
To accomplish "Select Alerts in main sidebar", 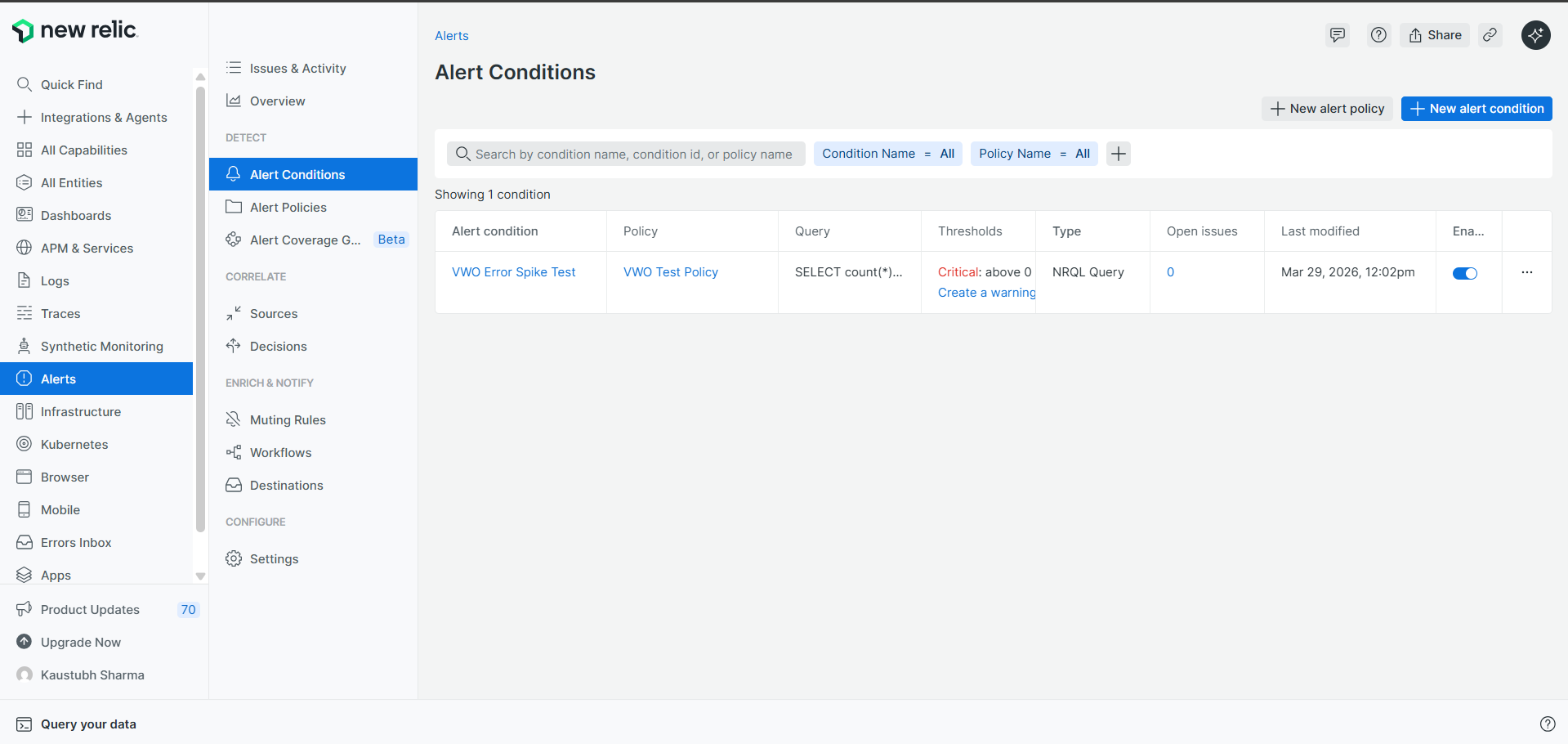I will click(96, 379).
